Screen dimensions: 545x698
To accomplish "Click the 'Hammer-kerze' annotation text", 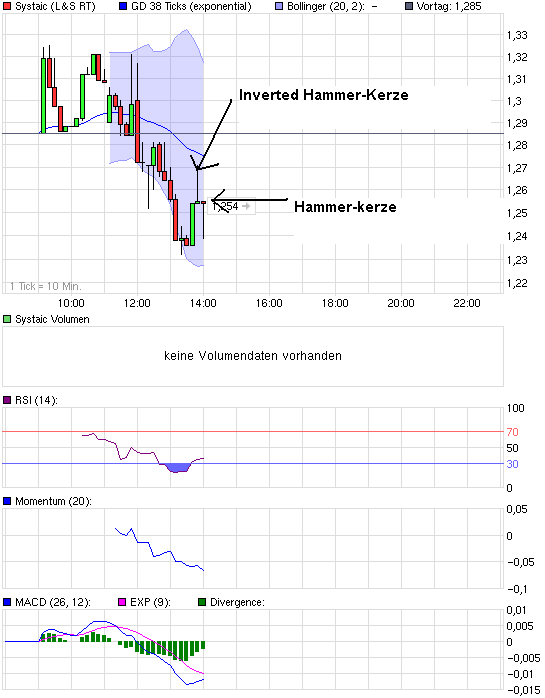I will click(x=345, y=207).
